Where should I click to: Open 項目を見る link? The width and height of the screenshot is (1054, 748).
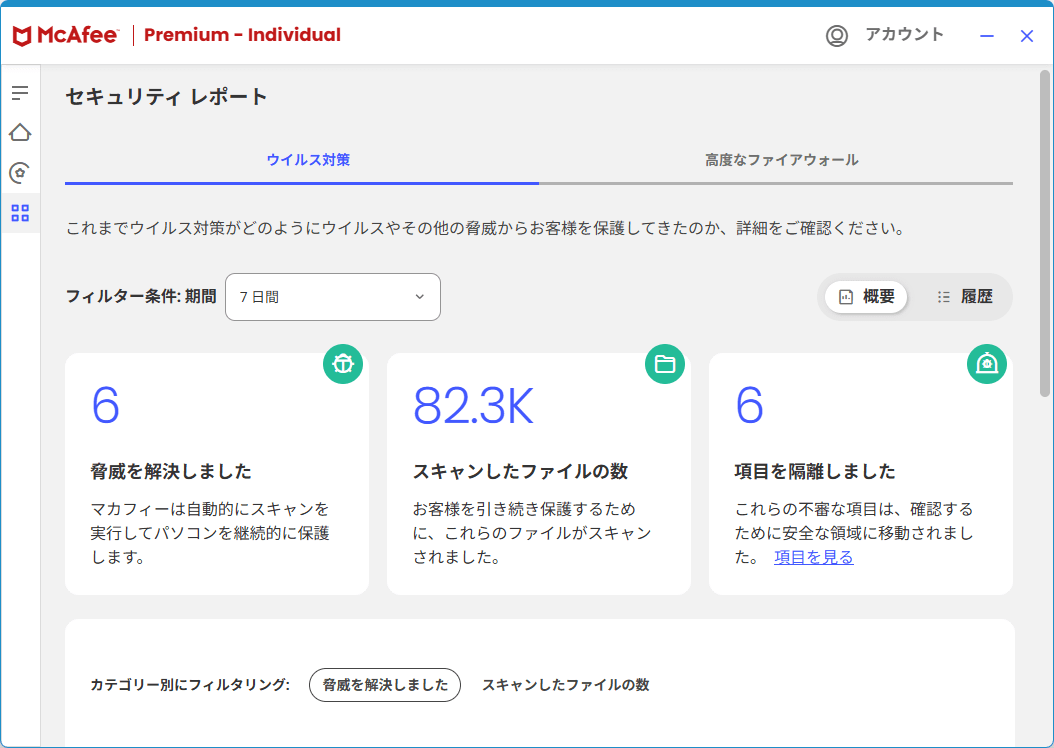click(813, 557)
